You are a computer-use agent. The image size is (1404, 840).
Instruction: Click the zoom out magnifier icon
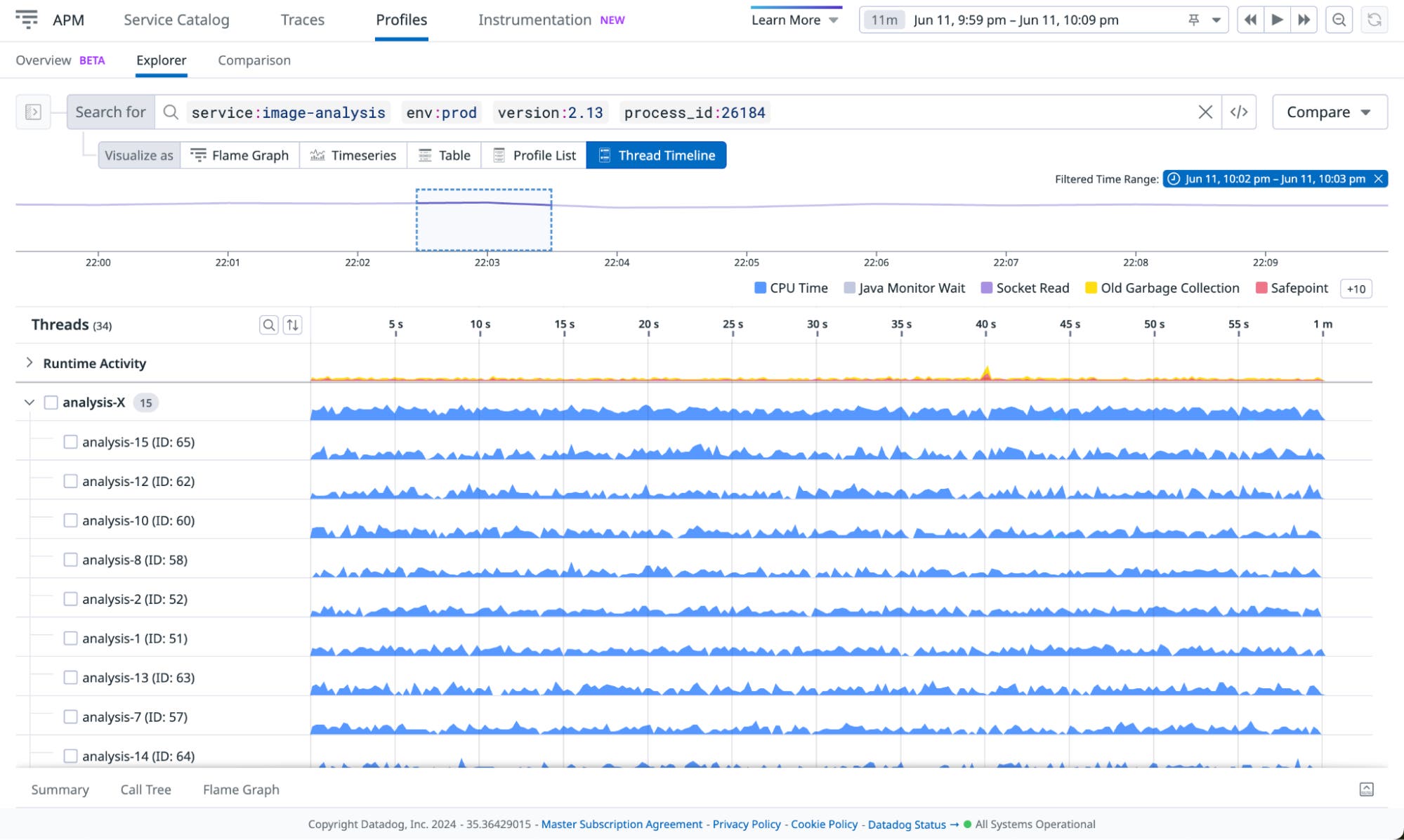[1340, 20]
